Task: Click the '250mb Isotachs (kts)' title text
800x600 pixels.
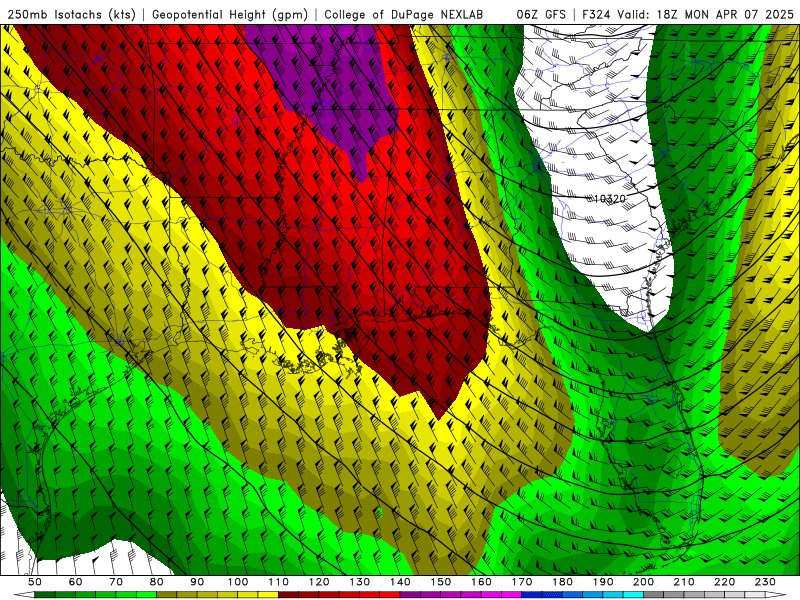Action: coord(72,14)
